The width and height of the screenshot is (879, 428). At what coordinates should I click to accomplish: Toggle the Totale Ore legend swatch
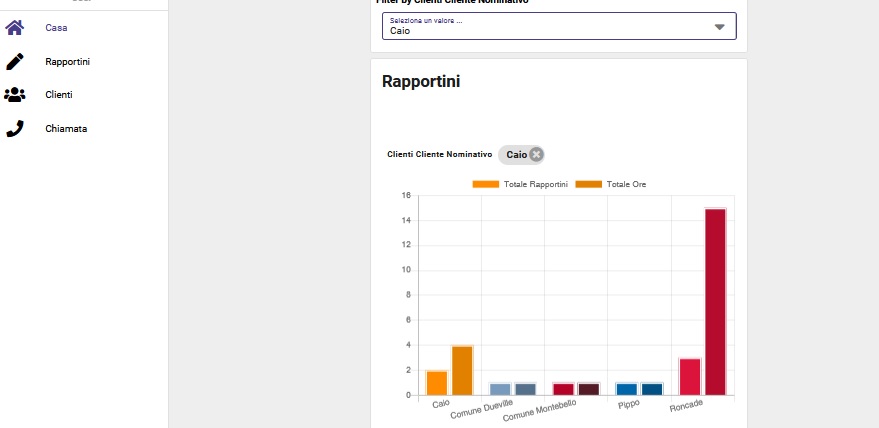point(589,184)
